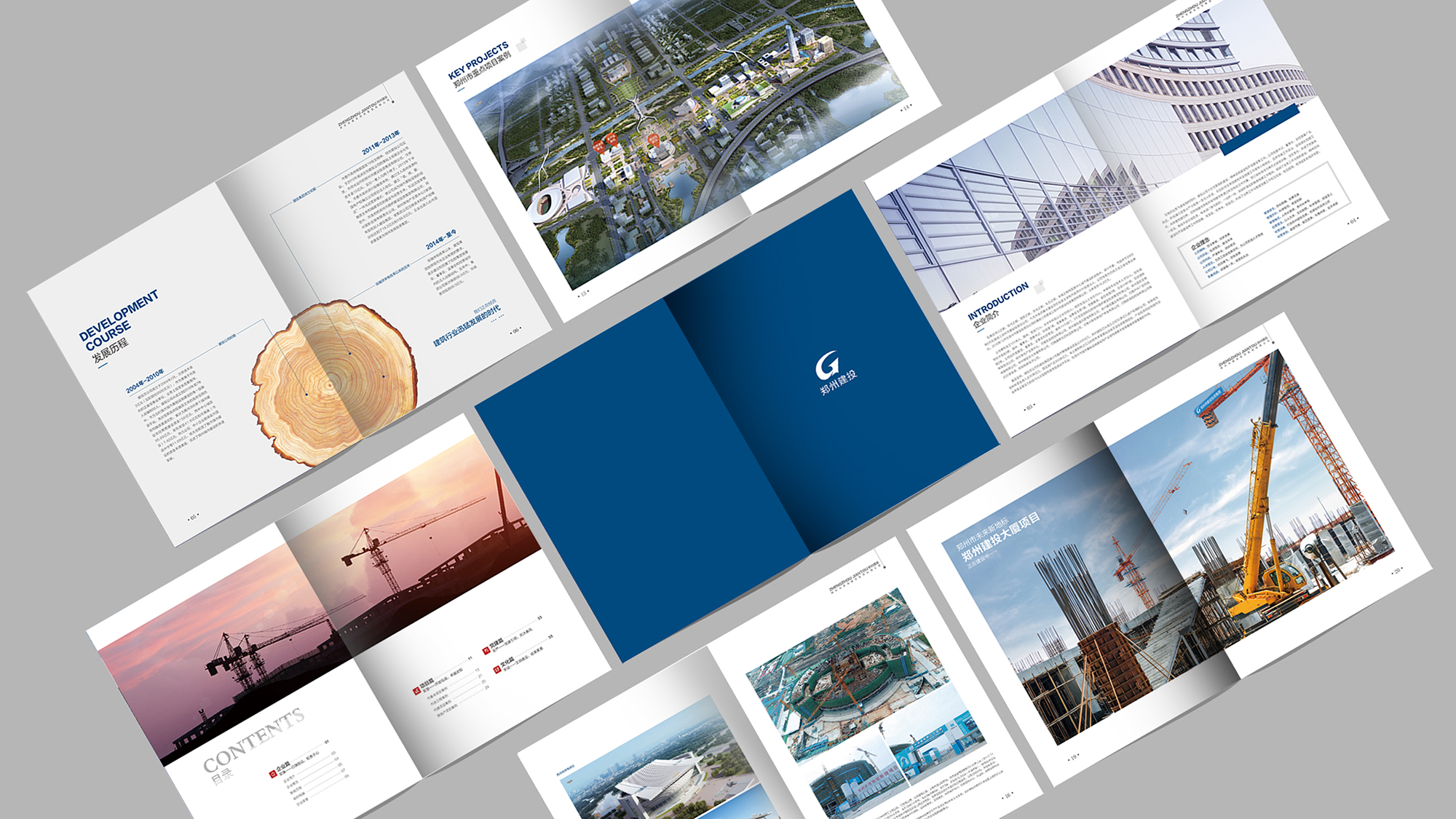Viewport: 1456px width, 819px height.
Task: Click the white G logo on blue cover
Action: [x=827, y=365]
